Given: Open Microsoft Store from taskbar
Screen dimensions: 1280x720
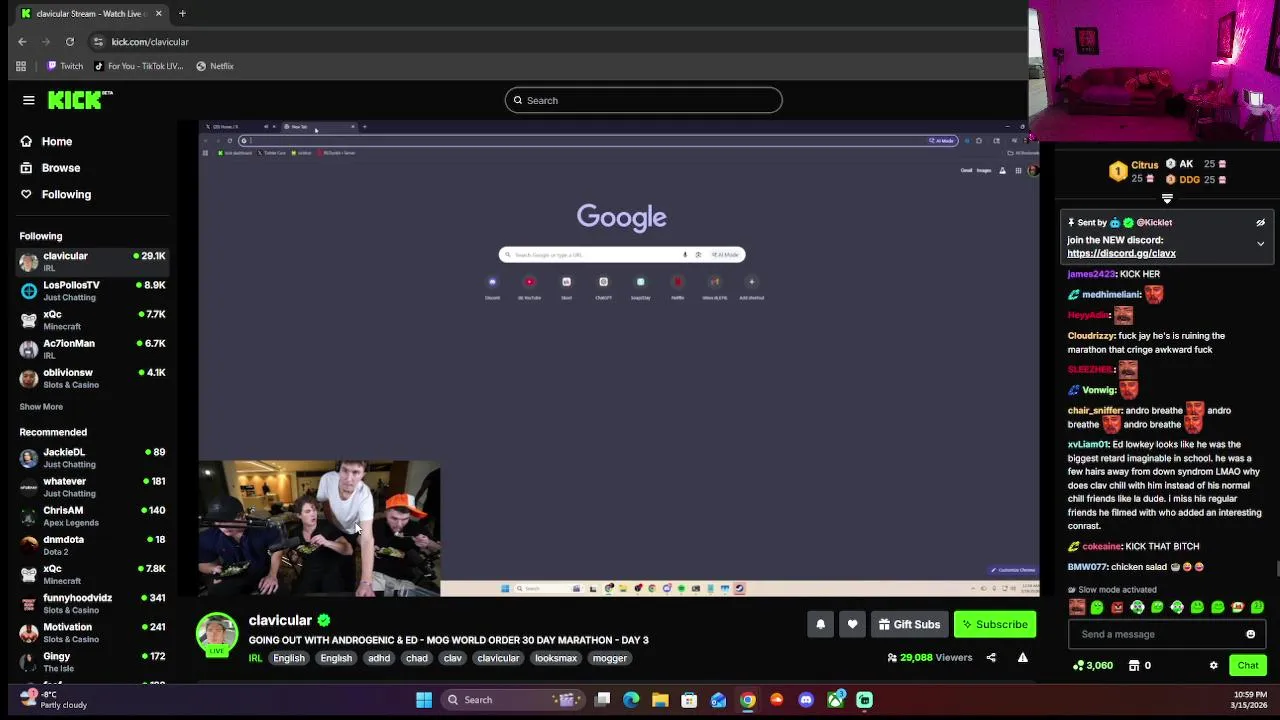Looking at the screenshot, I should click(x=689, y=700).
